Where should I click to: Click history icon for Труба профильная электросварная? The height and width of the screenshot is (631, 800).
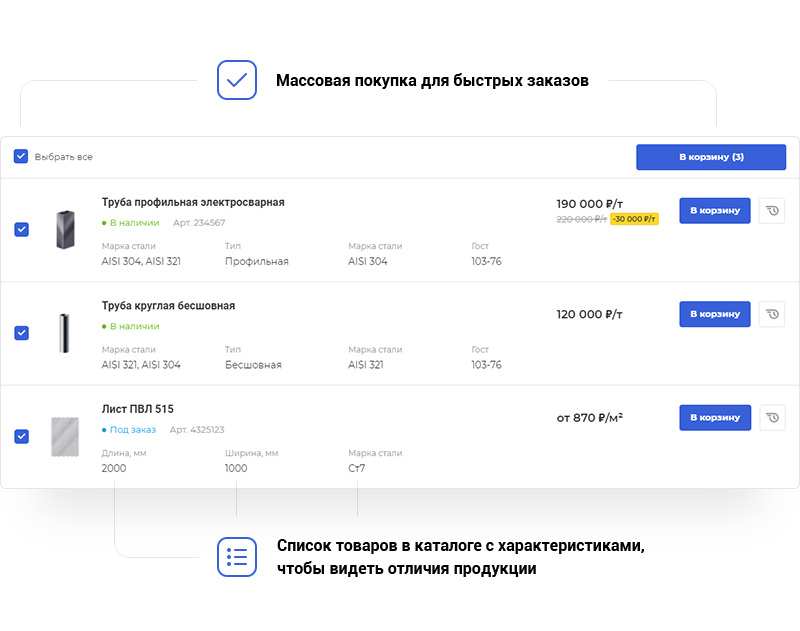click(x=772, y=210)
